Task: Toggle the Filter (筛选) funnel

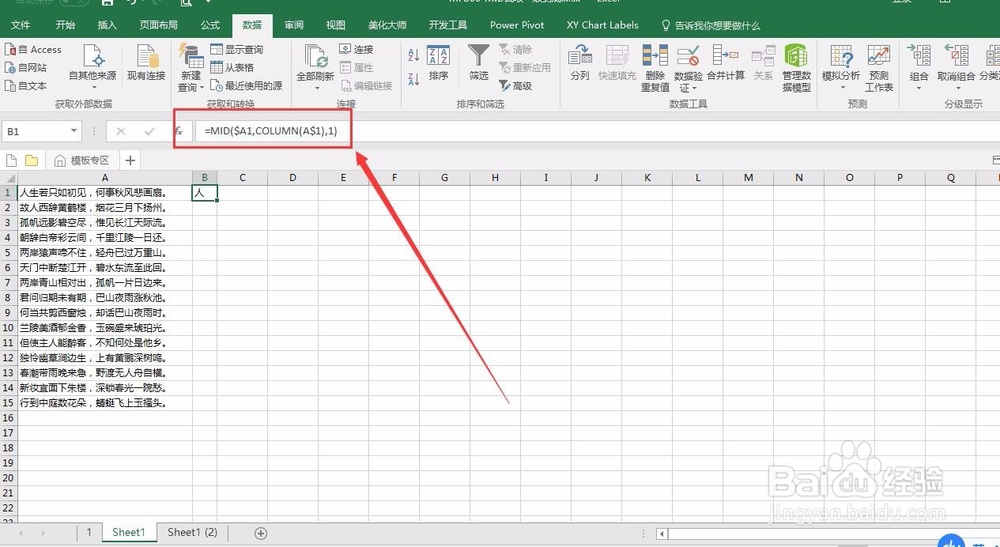Action: click(478, 62)
